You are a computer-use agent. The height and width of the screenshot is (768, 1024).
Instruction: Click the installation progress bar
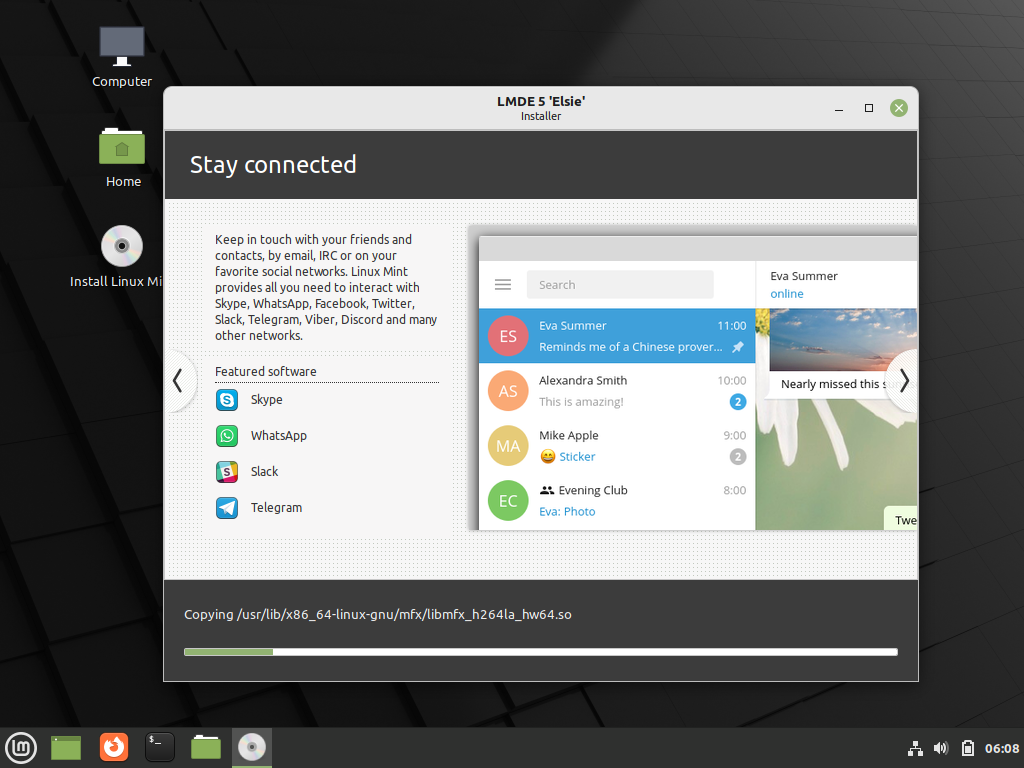coord(541,652)
